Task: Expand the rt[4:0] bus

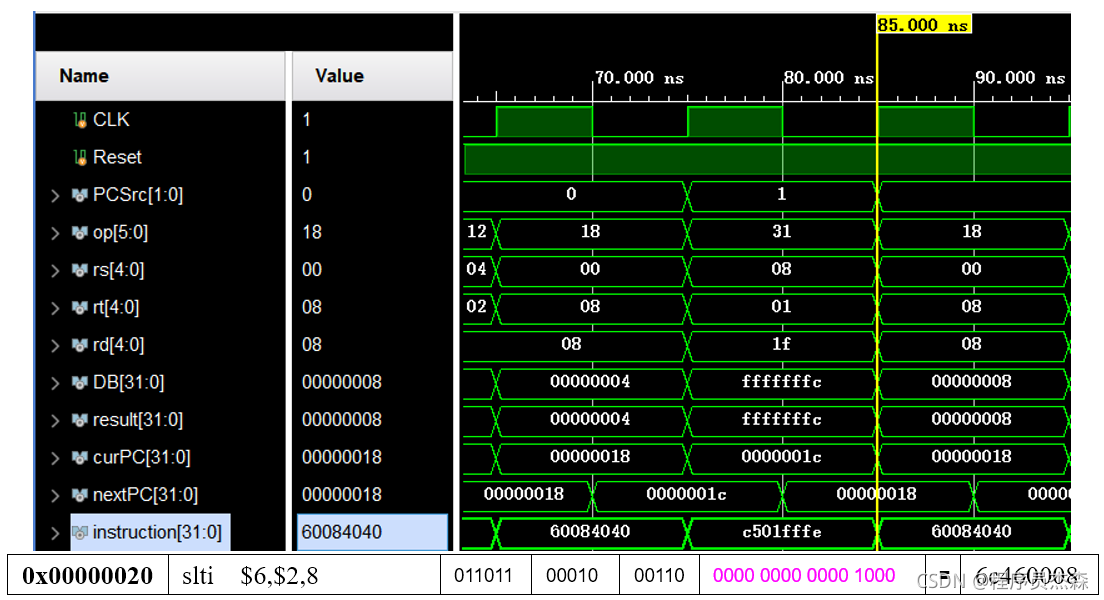Action: click(x=55, y=308)
